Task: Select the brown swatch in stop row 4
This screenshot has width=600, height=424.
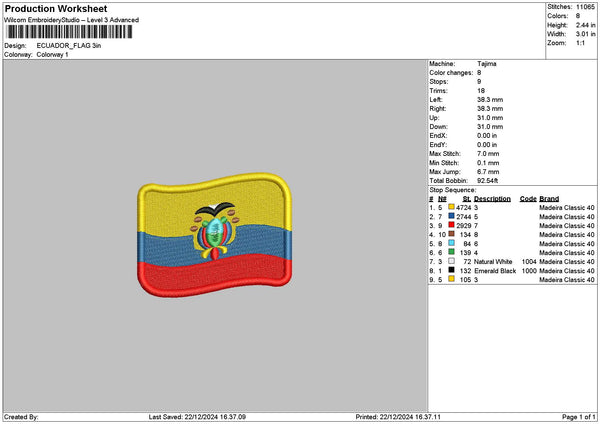Action: point(451,234)
